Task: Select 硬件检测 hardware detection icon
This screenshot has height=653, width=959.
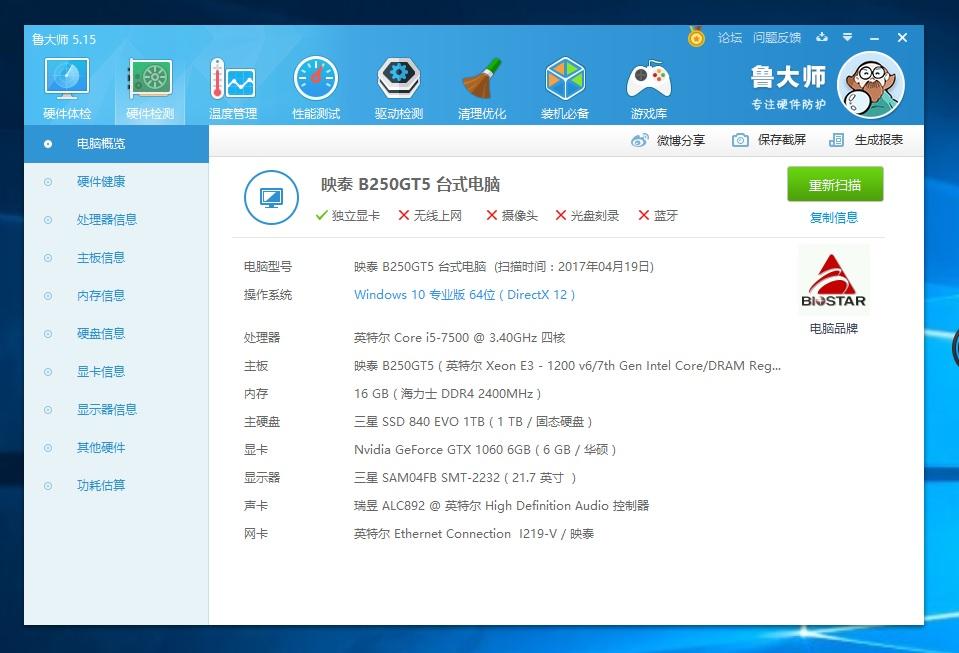Action: pyautogui.click(x=150, y=89)
